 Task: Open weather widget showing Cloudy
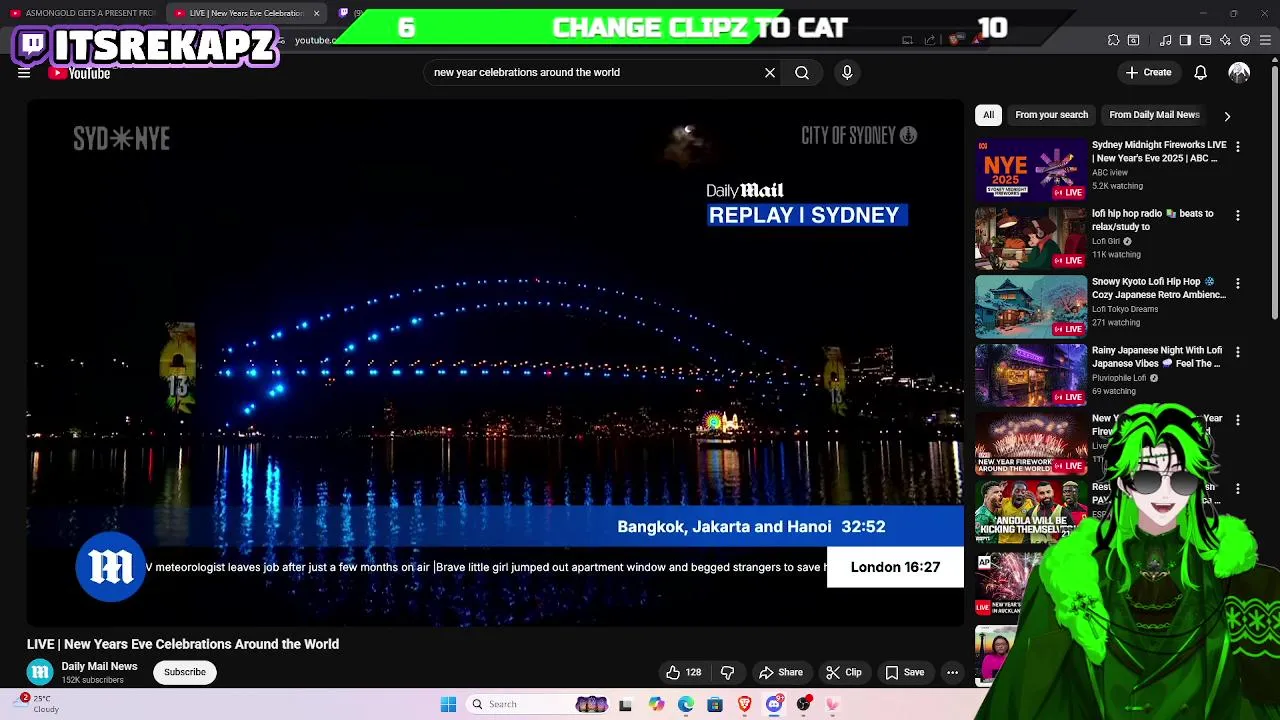[x=38, y=703]
